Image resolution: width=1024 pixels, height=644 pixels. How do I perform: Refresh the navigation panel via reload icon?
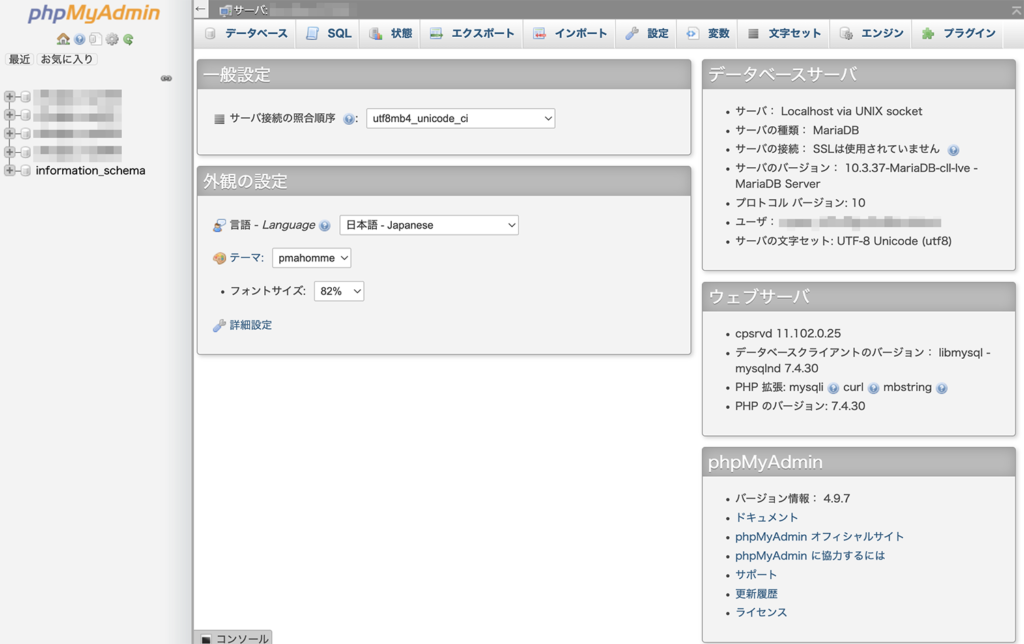pos(127,40)
